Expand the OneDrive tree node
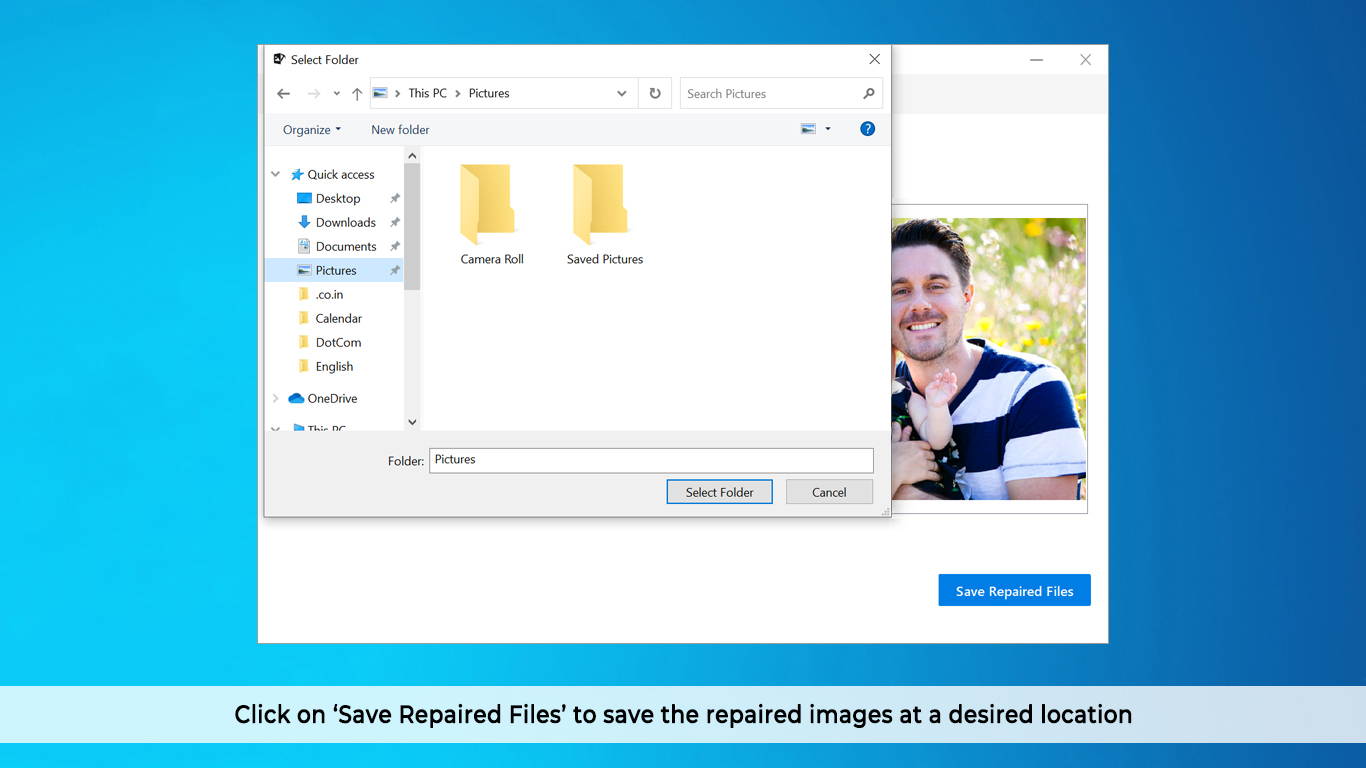The height and width of the screenshot is (768, 1366). pyautogui.click(x=276, y=398)
